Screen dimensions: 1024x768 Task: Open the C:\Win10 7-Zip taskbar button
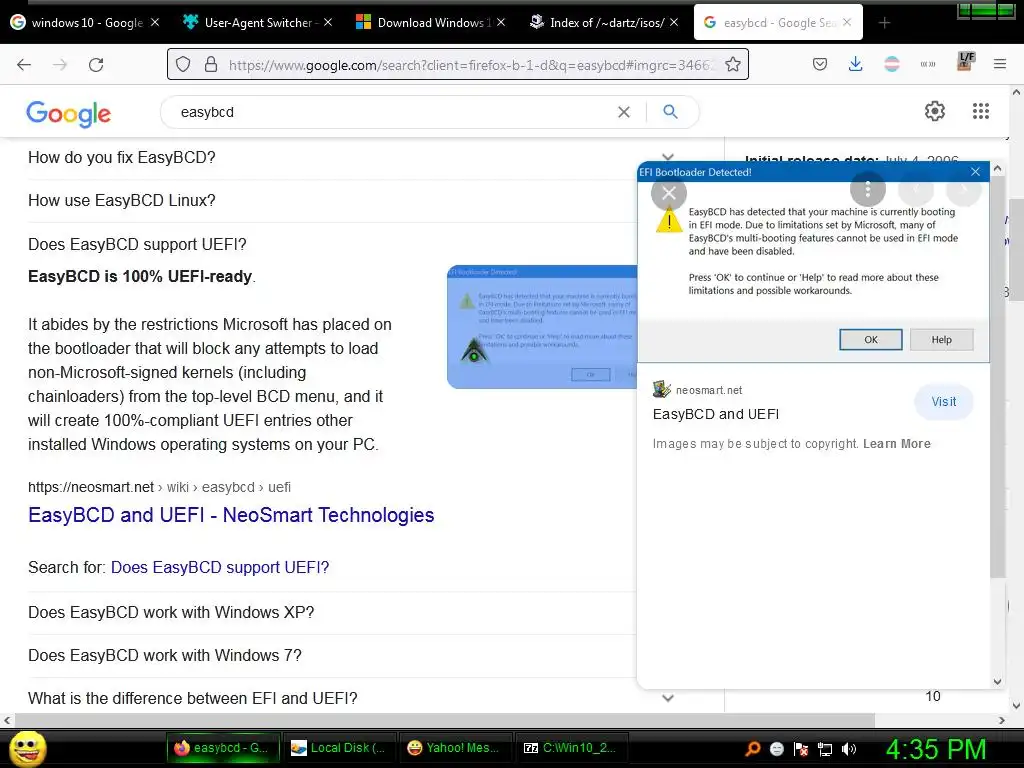tap(571, 748)
